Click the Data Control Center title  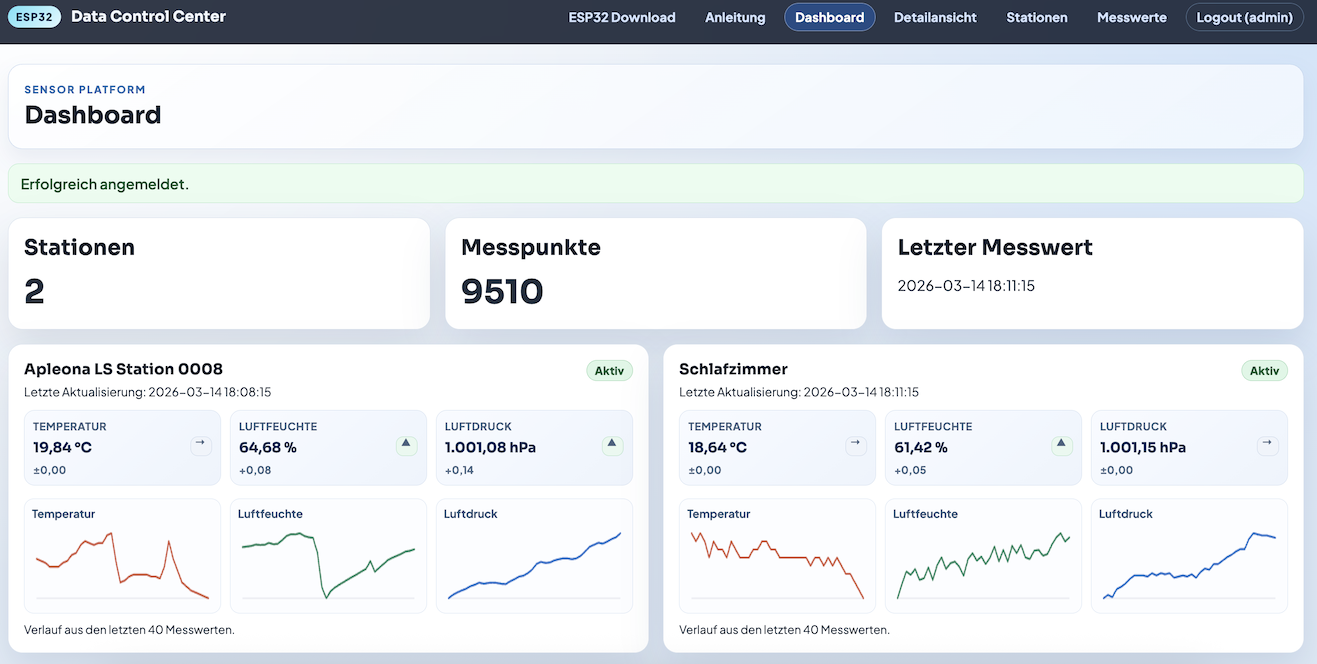(148, 16)
